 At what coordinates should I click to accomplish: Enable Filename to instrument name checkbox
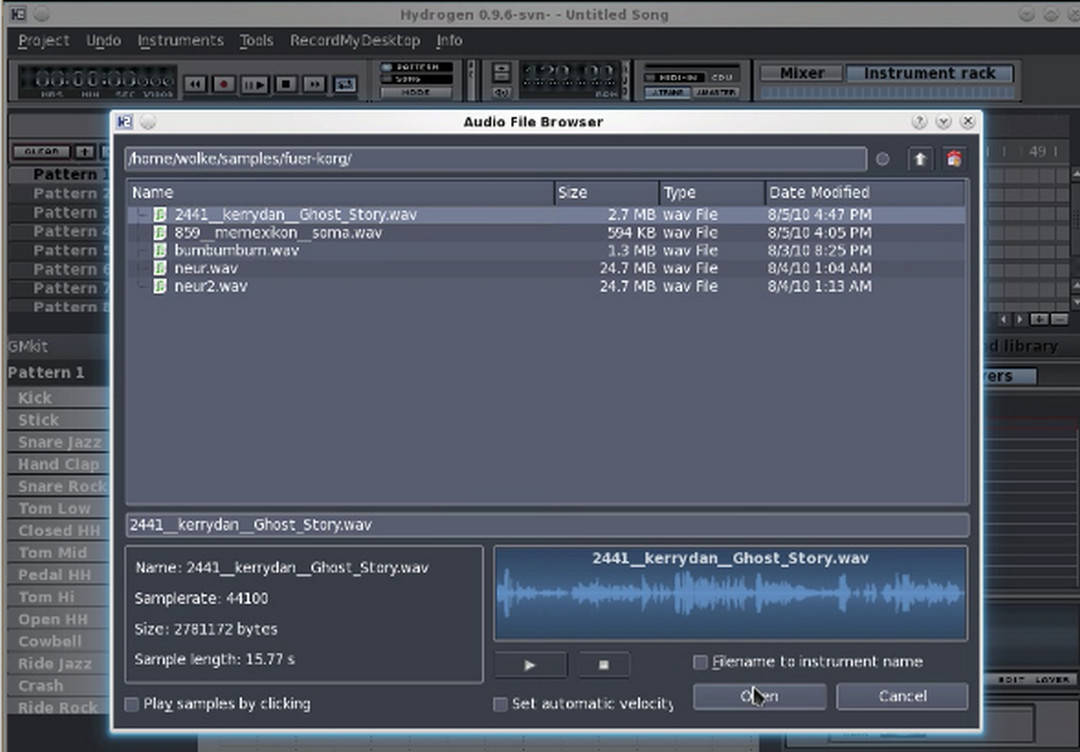click(x=700, y=662)
